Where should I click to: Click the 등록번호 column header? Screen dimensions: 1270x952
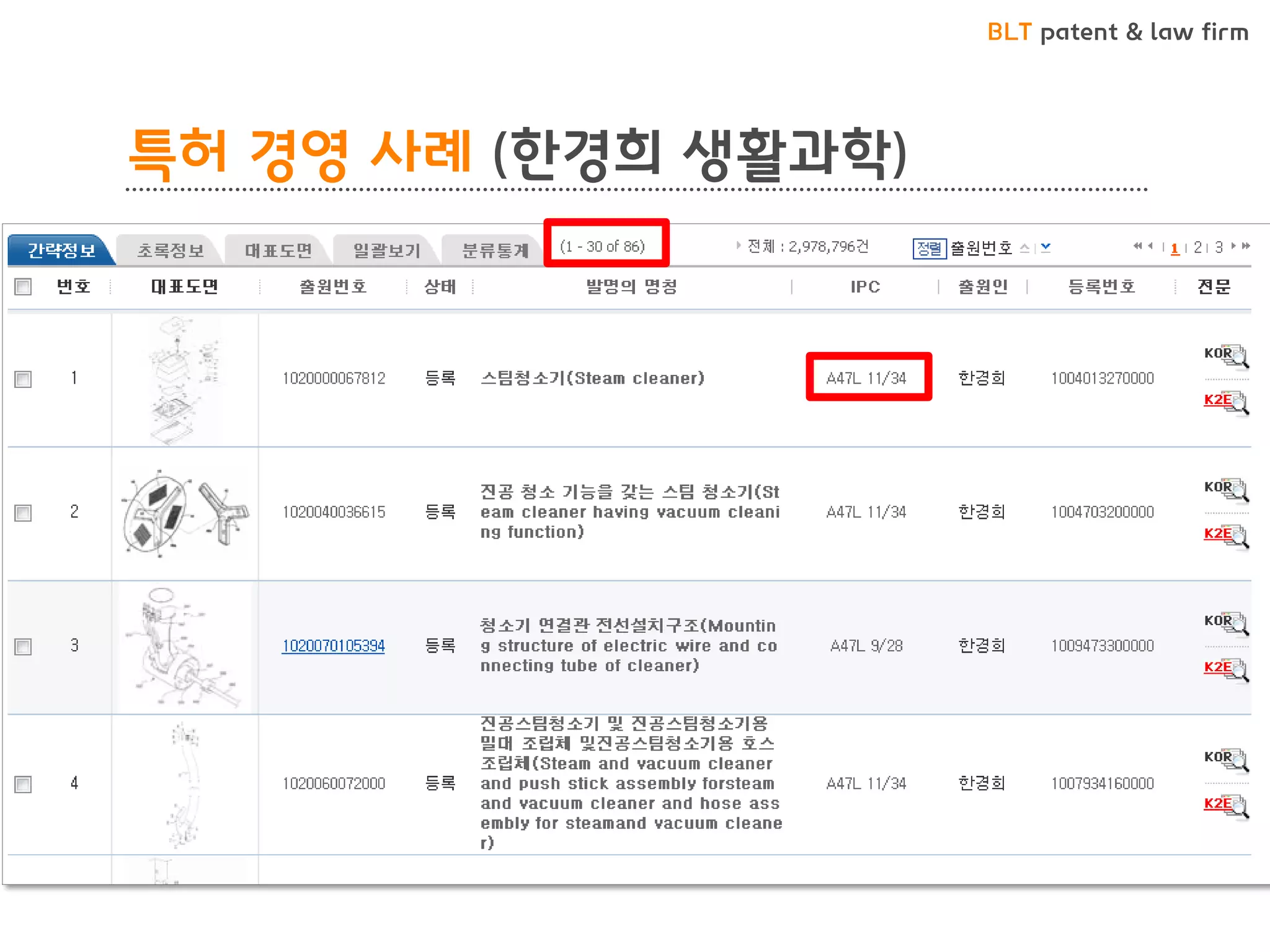coord(1101,286)
